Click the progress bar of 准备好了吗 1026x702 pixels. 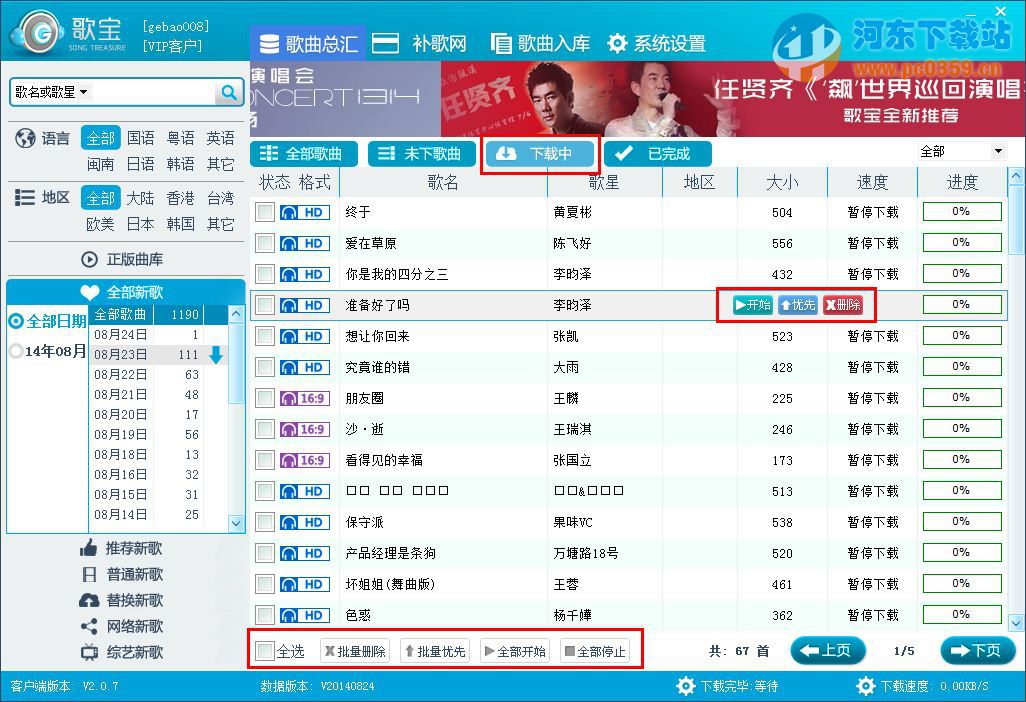[961, 304]
